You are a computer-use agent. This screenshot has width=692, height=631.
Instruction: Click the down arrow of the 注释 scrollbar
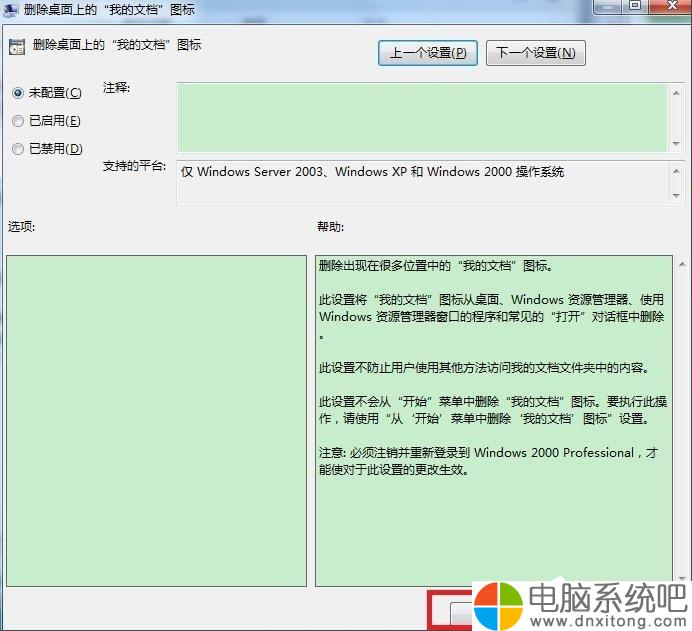coord(676,143)
